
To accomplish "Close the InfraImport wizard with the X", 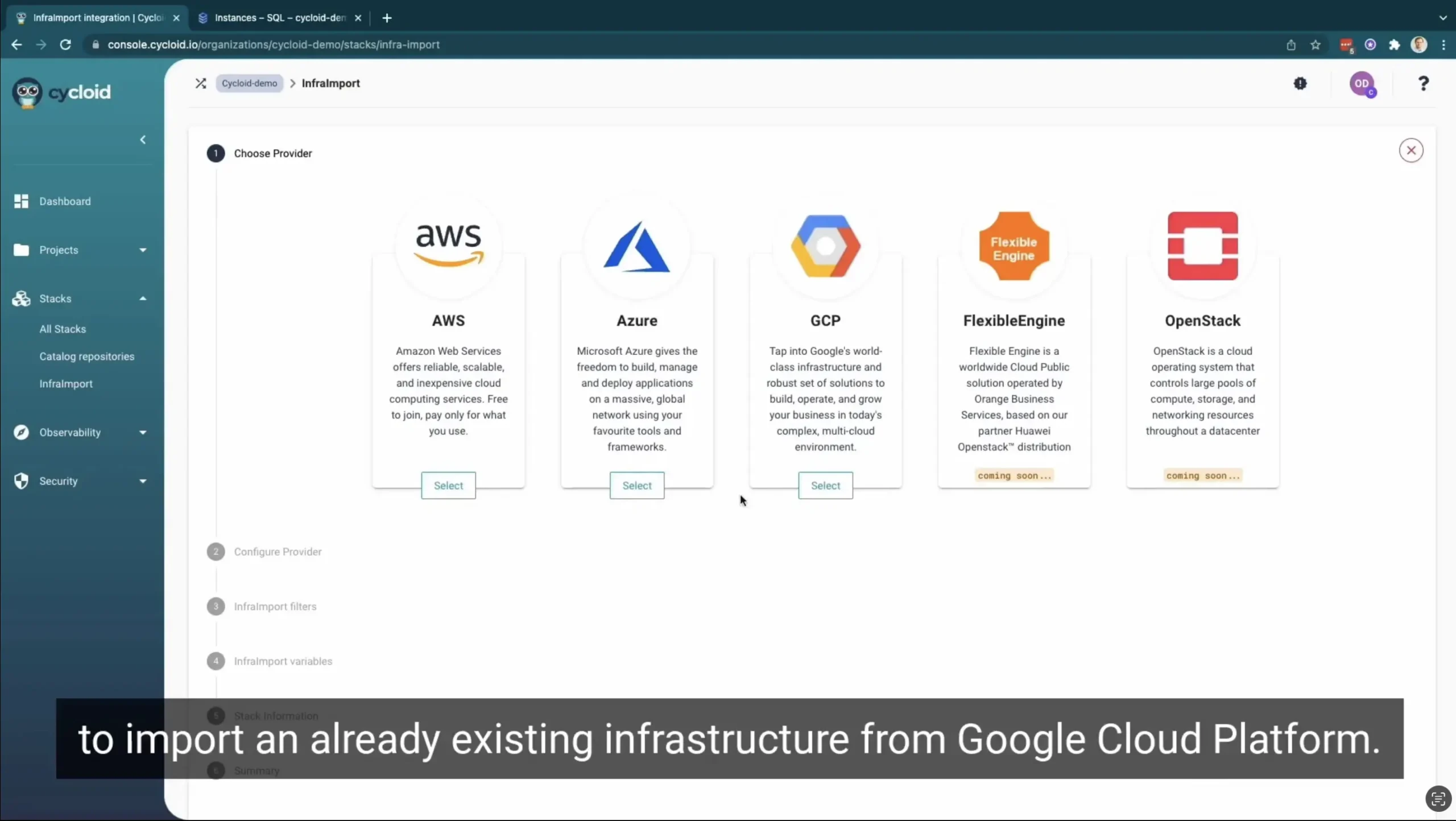I will tap(1411, 151).
